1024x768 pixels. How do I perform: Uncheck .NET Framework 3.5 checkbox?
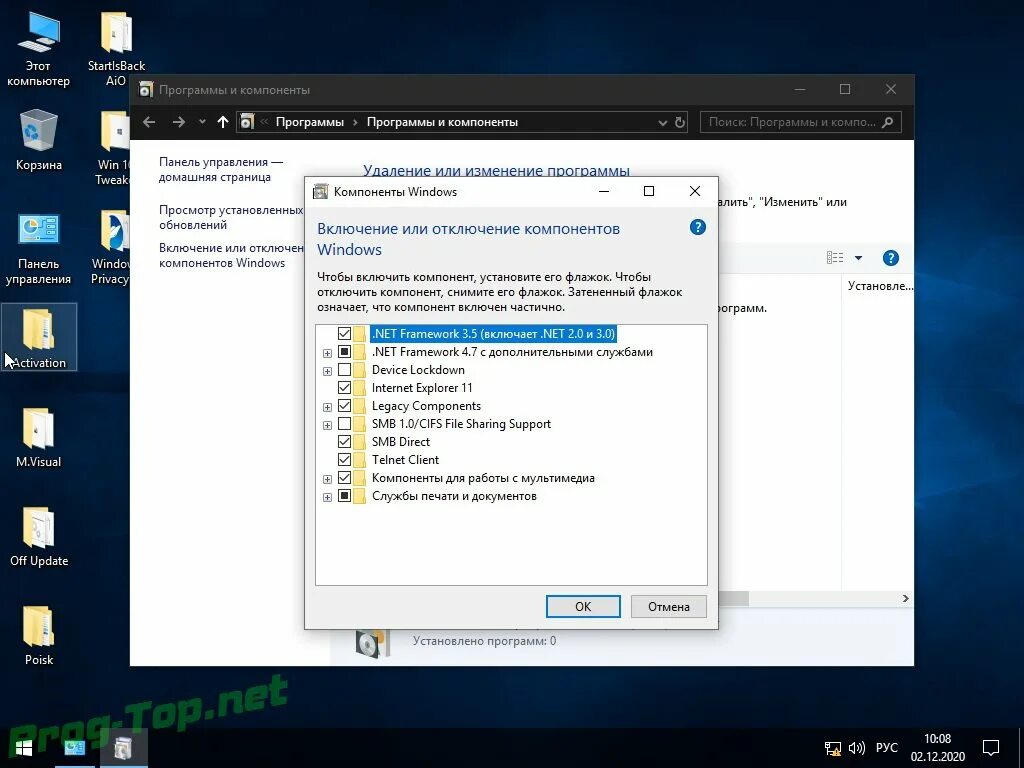[x=344, y=334]
